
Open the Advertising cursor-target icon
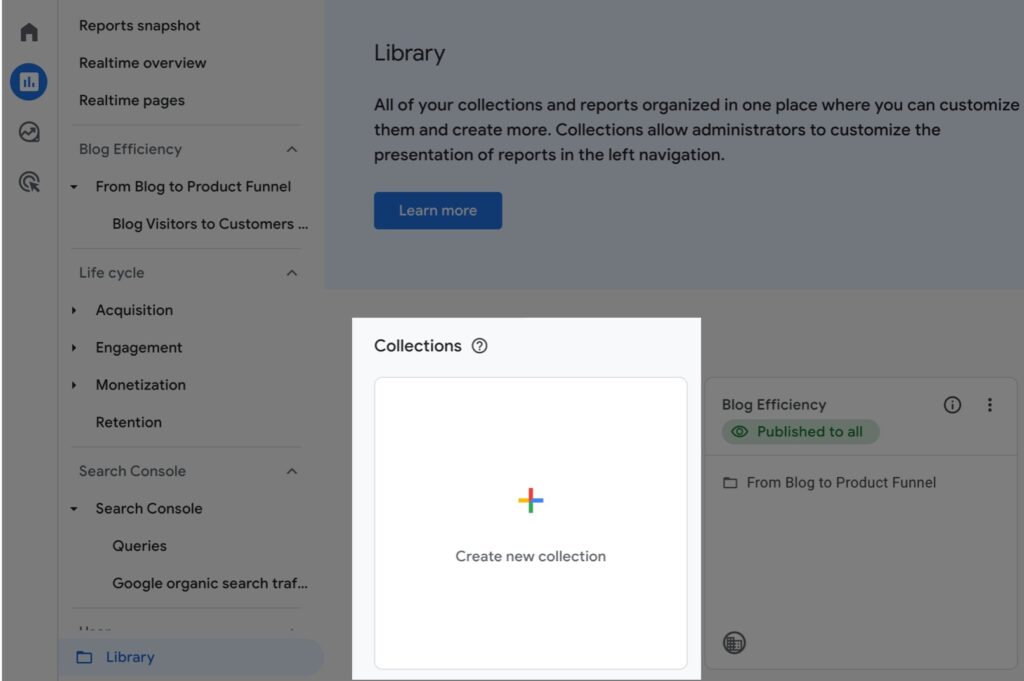[29, 182]
